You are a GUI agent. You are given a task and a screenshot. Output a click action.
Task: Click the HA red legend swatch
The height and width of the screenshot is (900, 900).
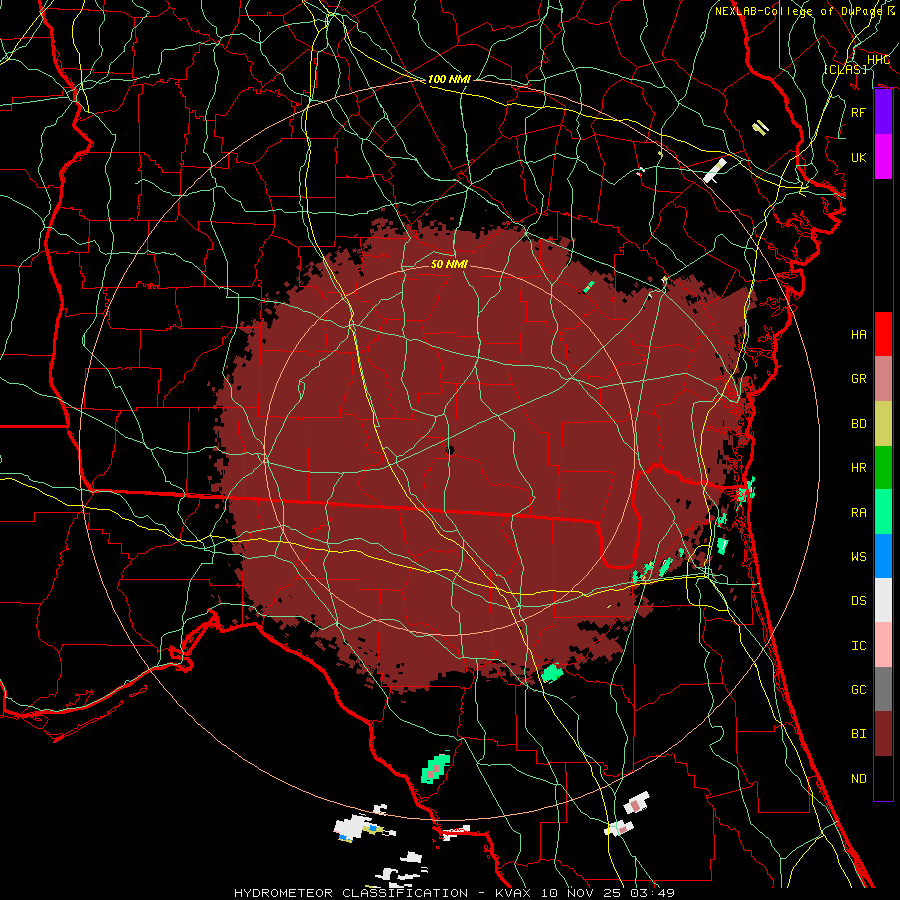point(883,334)
